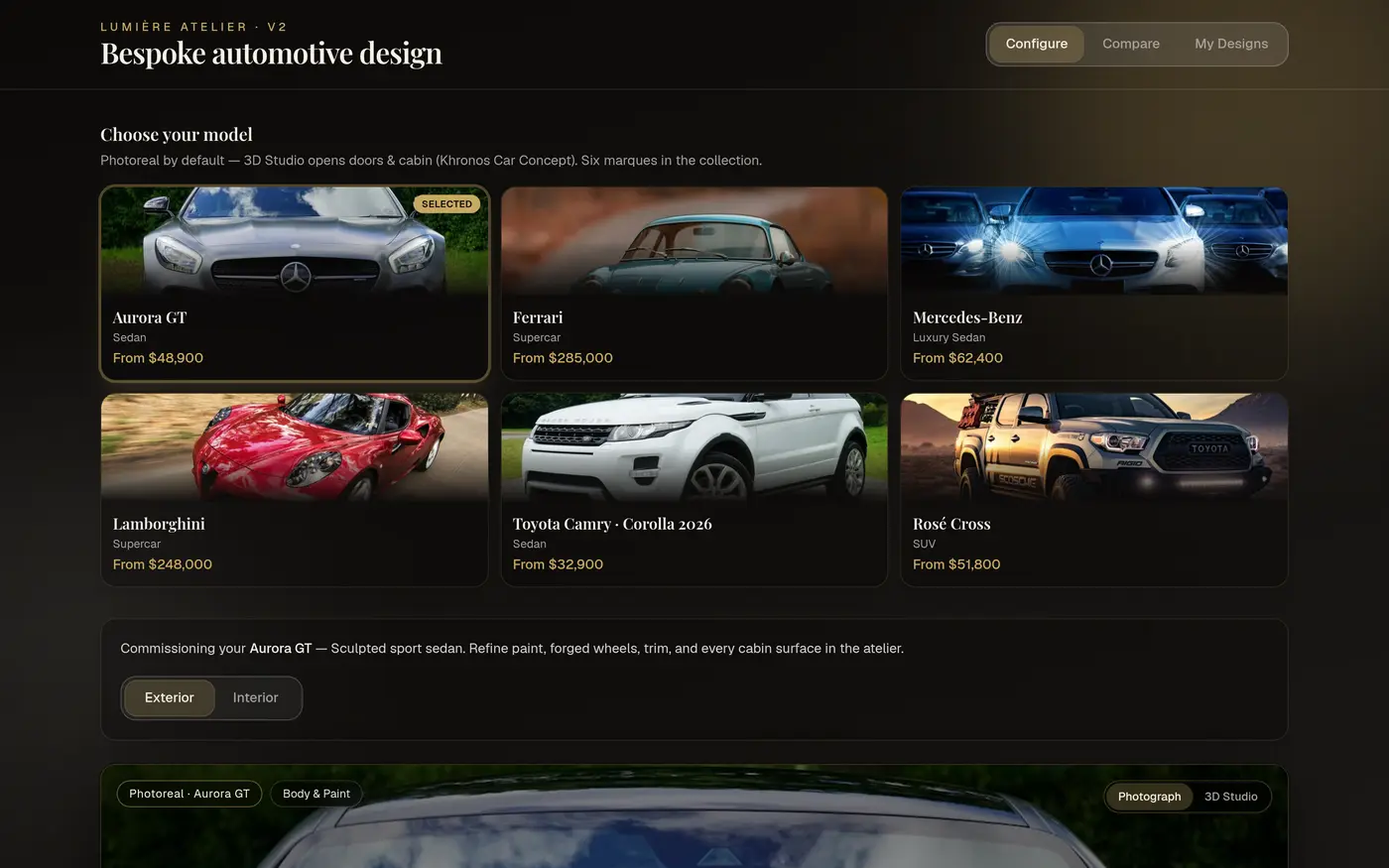The height and width of the screenshot is (868, 1389).
Task: Click the Photoreal by default subtitle text
Action: [x=432, y=161]
